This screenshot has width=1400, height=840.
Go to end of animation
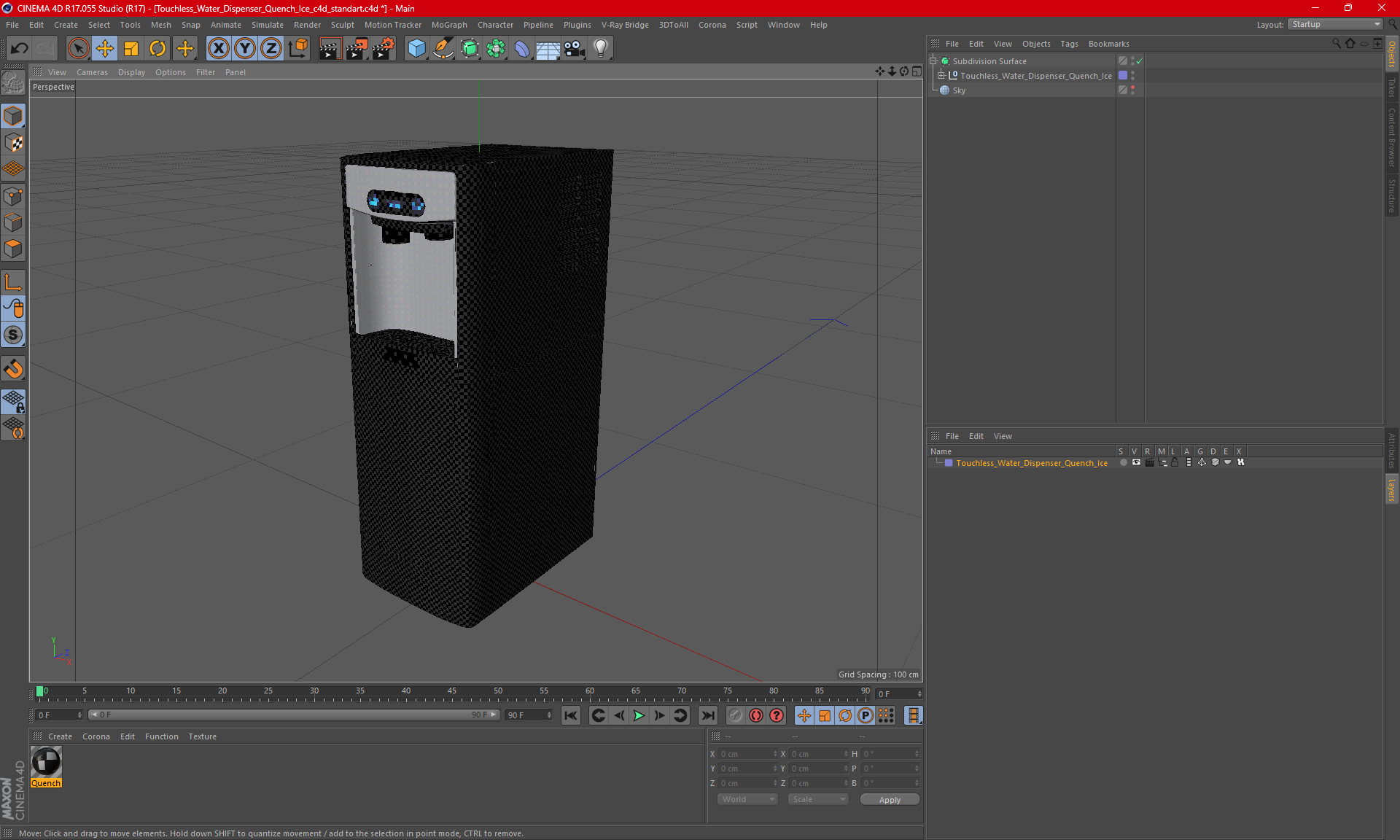[707, 715]
